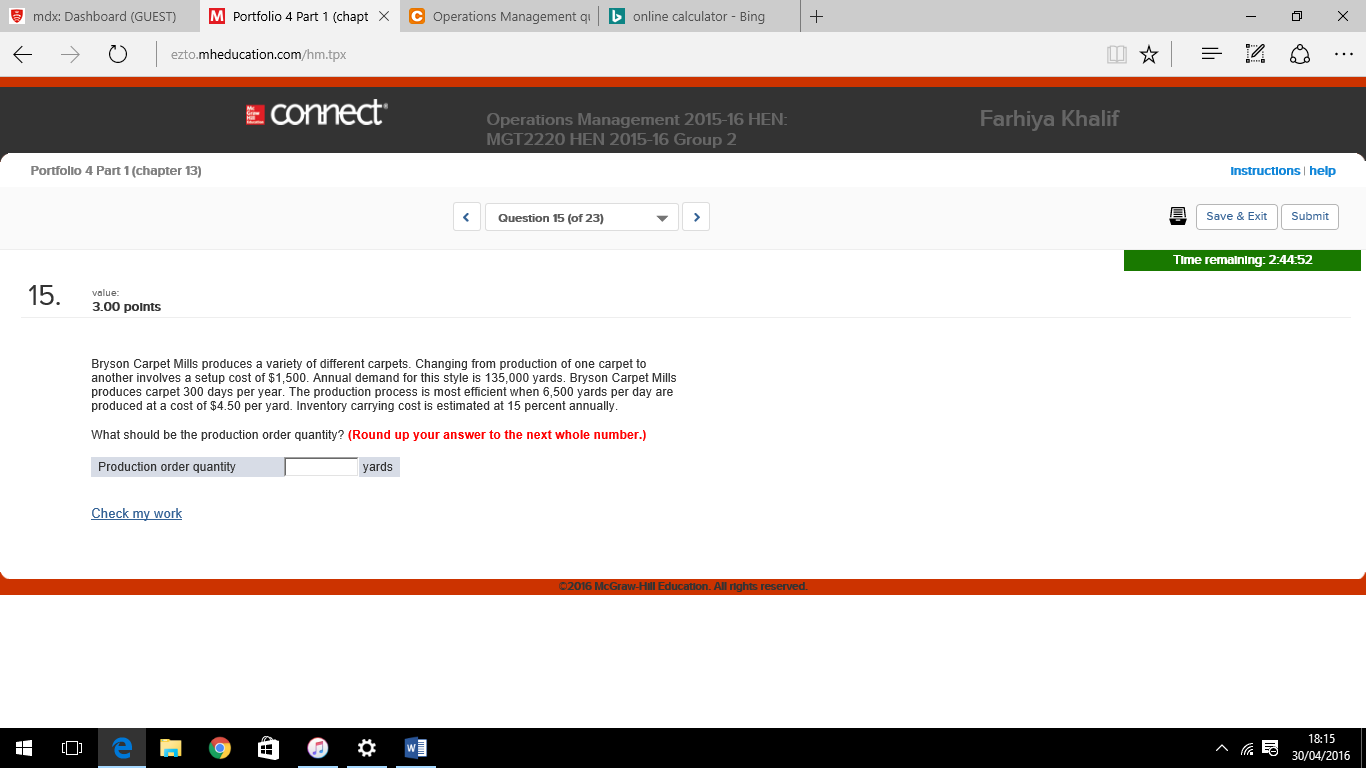1366x768 pixels.
Task: Switch to the mdx: Dashboard (GUEST) tab
Action: click(x=100, y=16)
